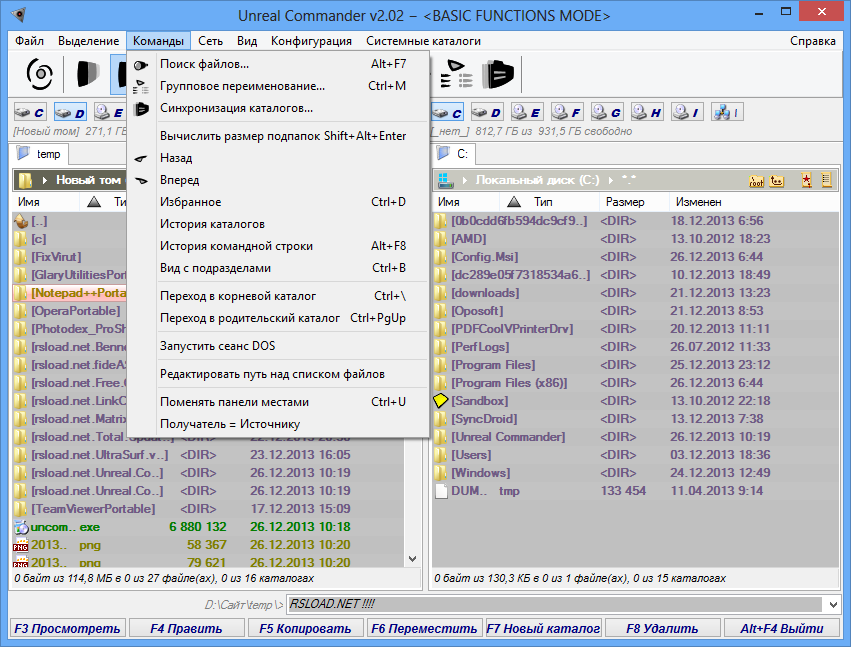Open the Системные каталоги menu
Image resolution: width=851 pixels, height=647 pixels.
tap(423, 41)
